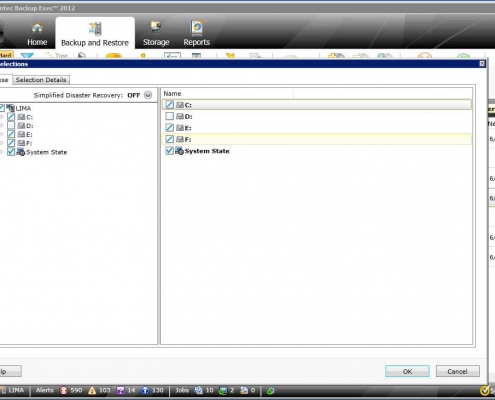Viewport: 495px width, 400px height.
Task: Click the OK button
Action: click(407, 371)
